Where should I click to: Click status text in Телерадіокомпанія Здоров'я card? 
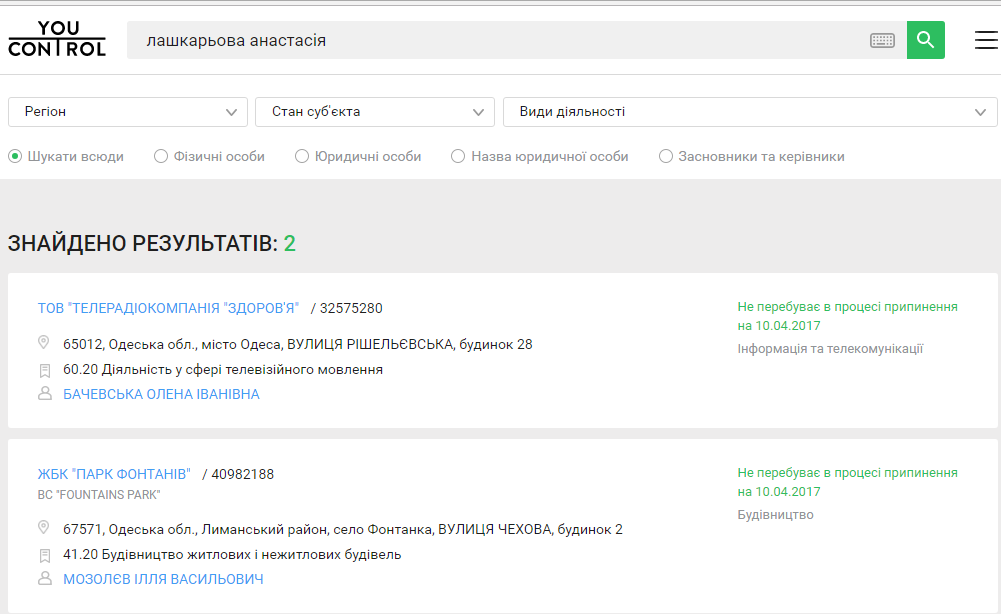(847, 316)
